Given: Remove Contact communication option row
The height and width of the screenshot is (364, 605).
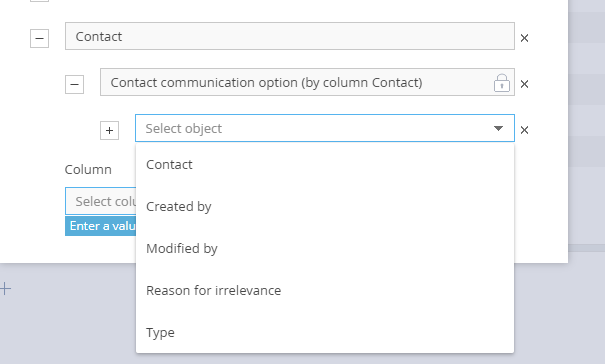Looking at the screenshot, I should [x=524, y=84].
